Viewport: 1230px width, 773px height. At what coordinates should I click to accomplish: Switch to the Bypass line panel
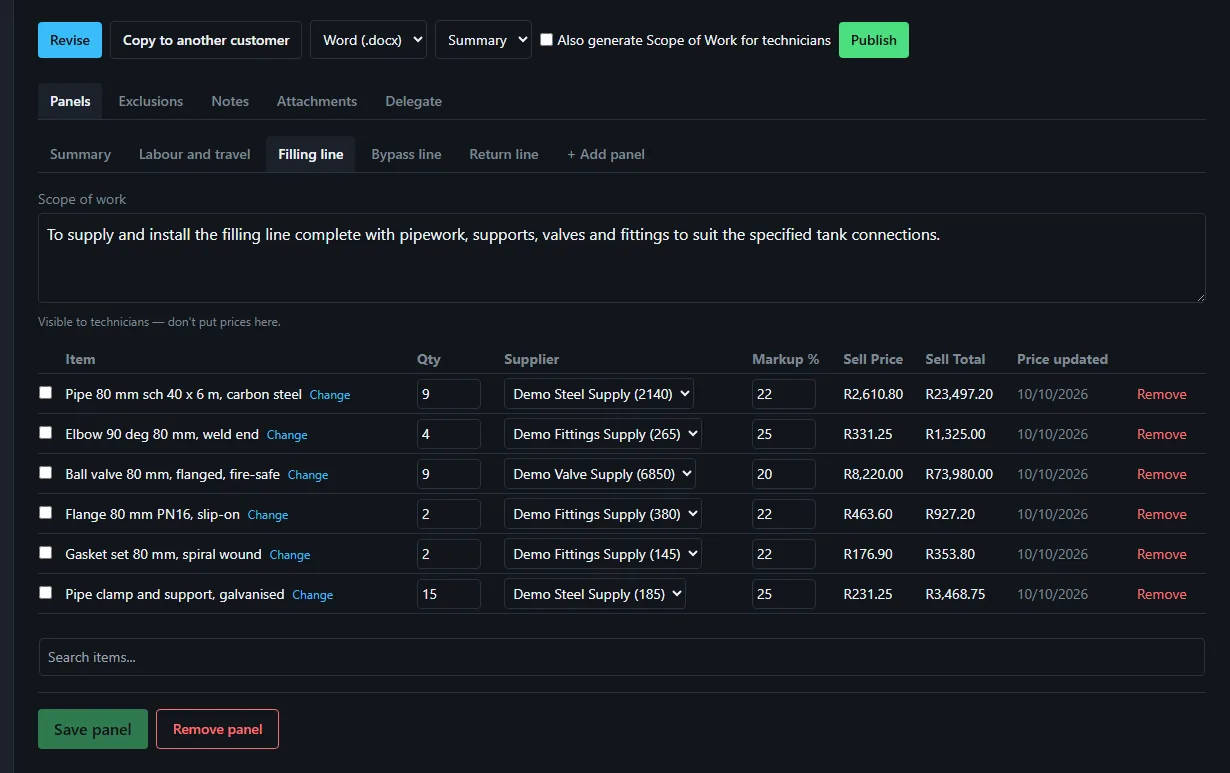(406, 154)
